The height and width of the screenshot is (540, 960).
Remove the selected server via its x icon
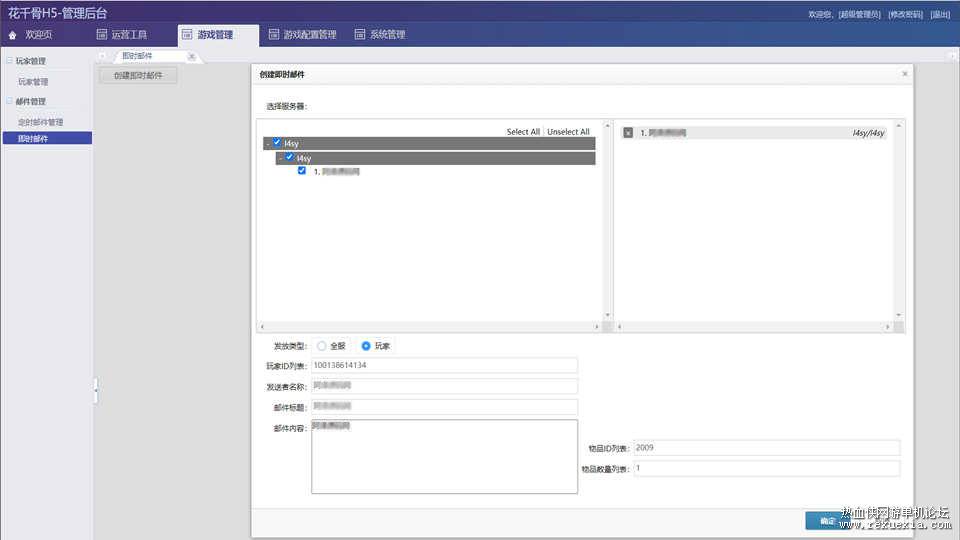[628, 132]
